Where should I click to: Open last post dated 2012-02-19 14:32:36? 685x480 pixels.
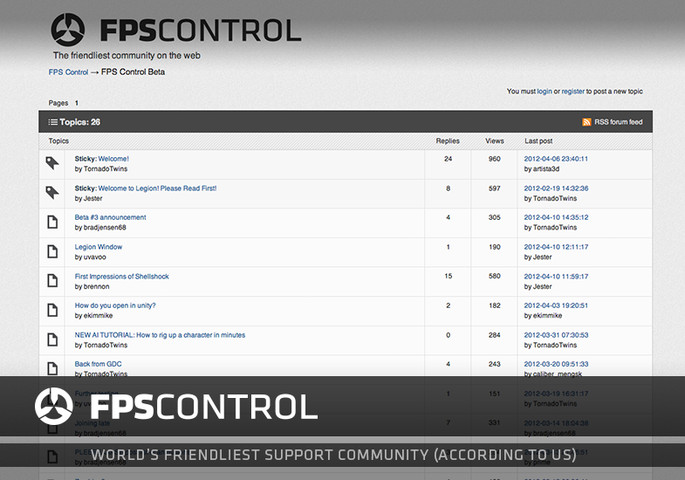(556, 188)
